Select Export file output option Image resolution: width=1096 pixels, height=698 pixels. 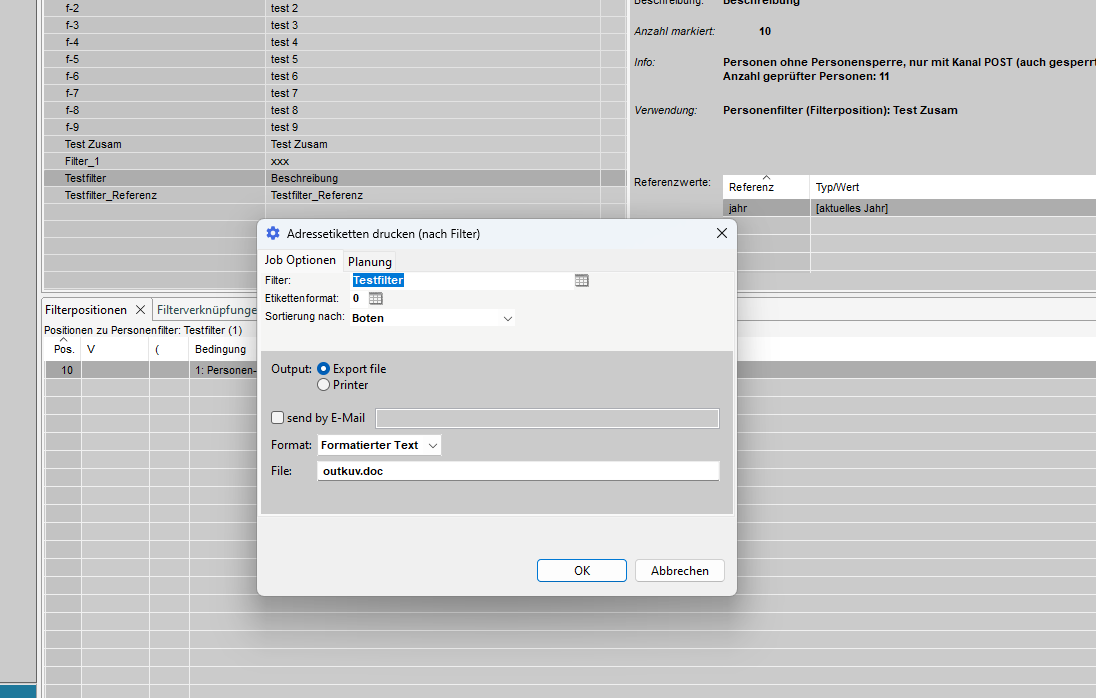tap(324, 369)
